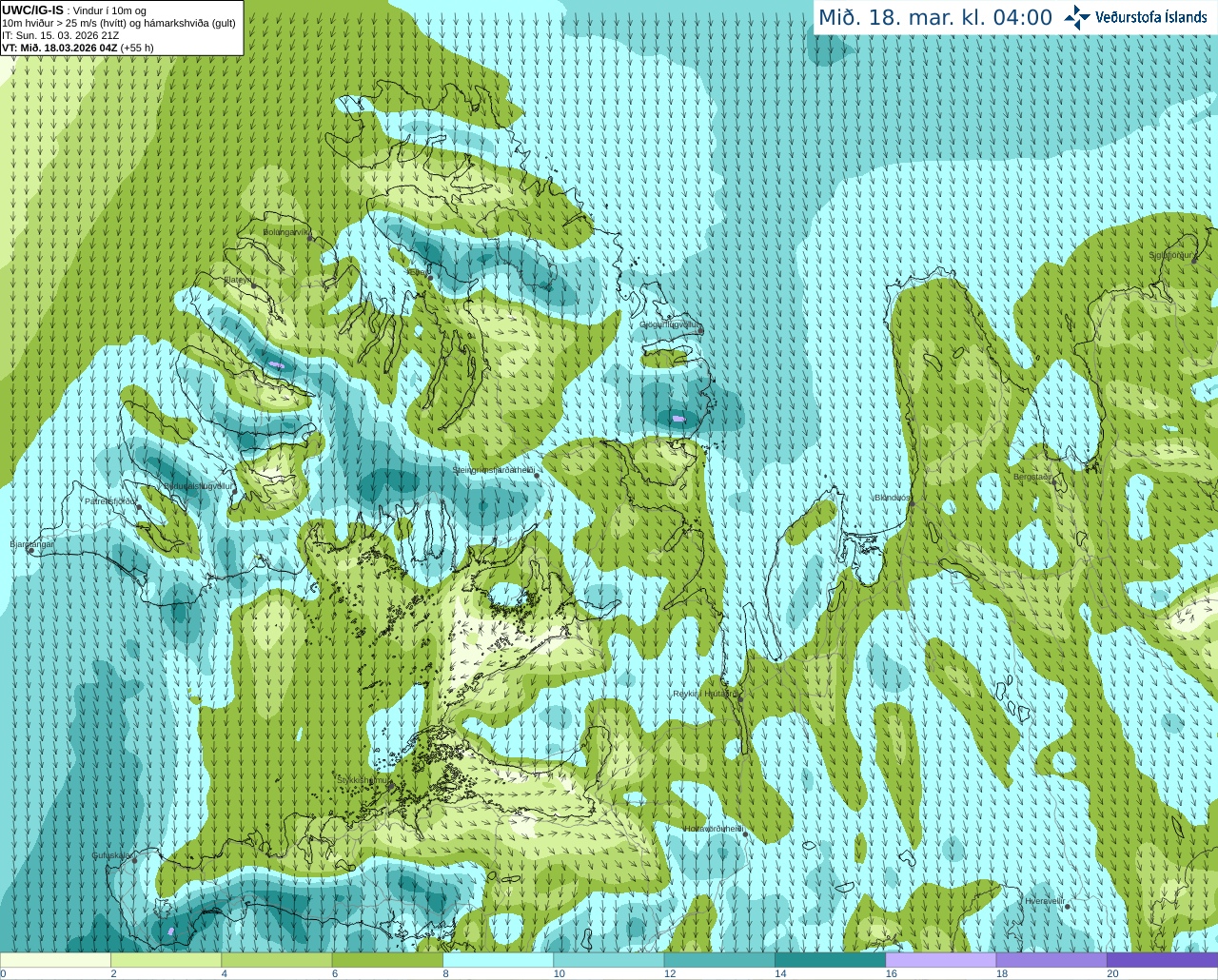
Task: Click the 2–4 m/s light green legend swatch
Action: [x=166, y=960]
